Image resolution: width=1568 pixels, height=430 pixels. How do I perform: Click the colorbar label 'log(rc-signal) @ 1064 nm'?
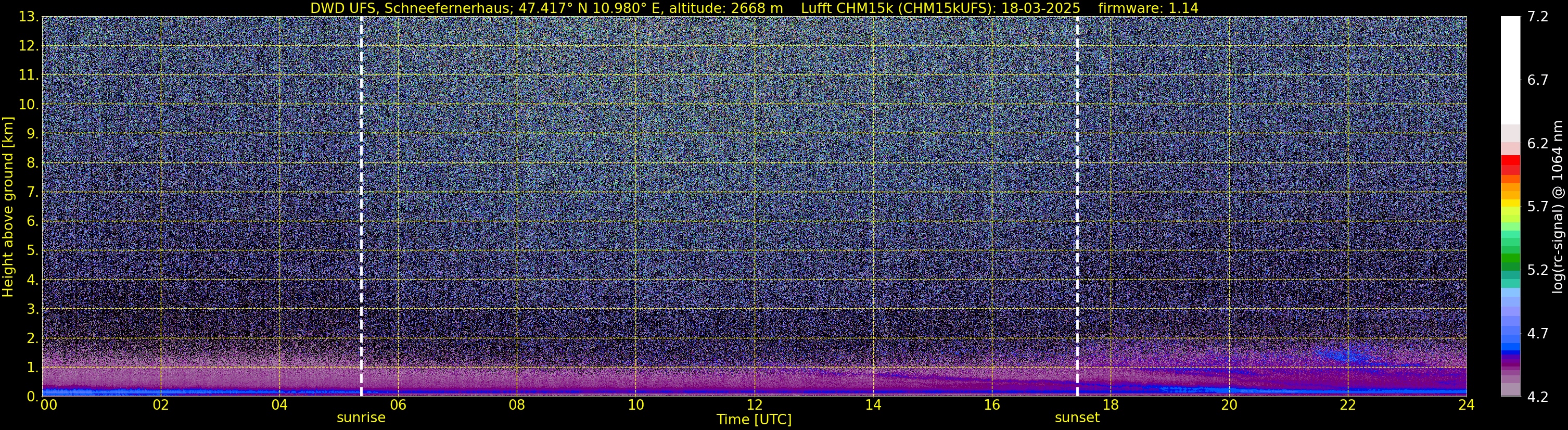click(1557, 207)
